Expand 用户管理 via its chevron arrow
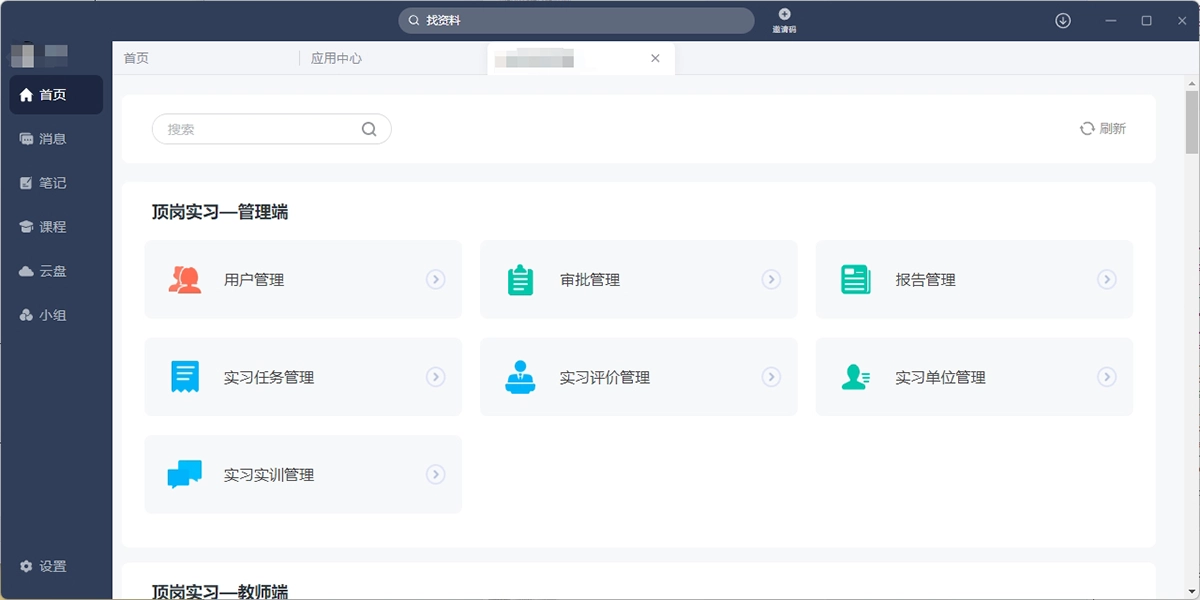The width and height of the screenshot is (1200, 600). point(435,280)
